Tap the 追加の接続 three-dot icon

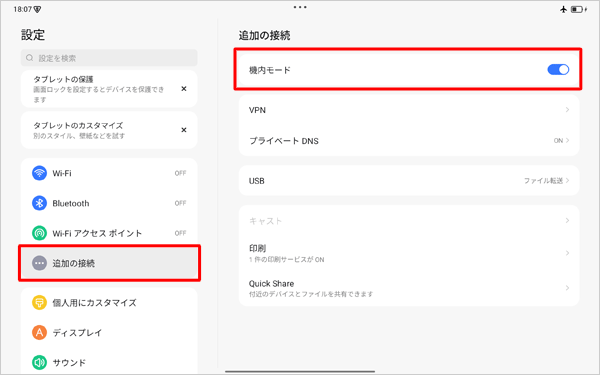click(39, 263)
